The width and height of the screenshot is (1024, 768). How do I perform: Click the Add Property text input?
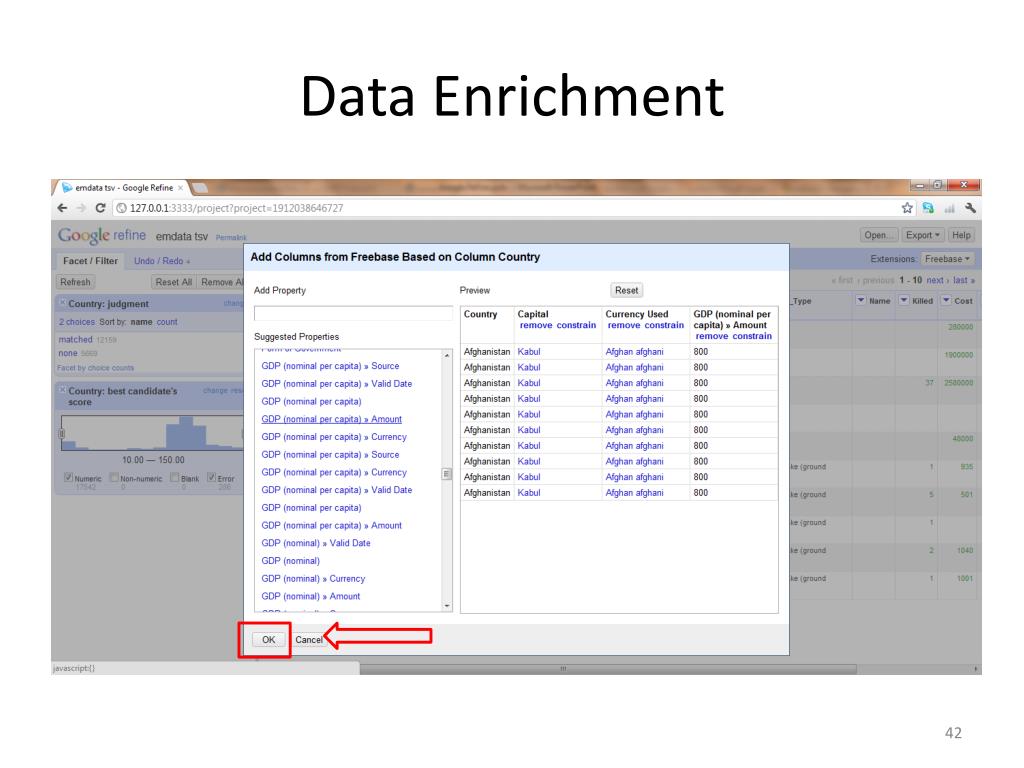coord(353,313)
